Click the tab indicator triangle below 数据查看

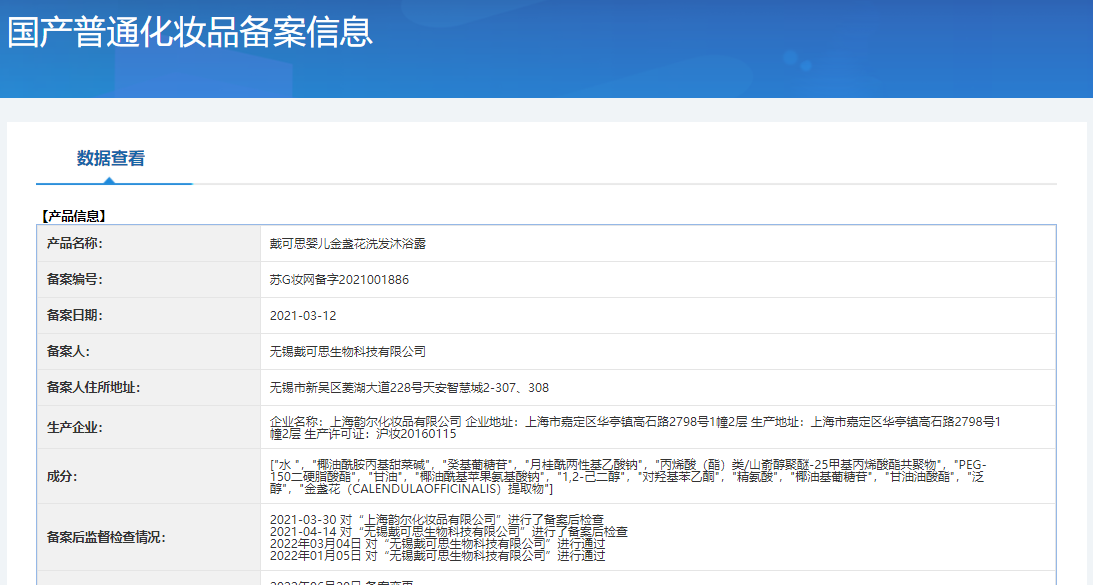[x=109, y=180]
